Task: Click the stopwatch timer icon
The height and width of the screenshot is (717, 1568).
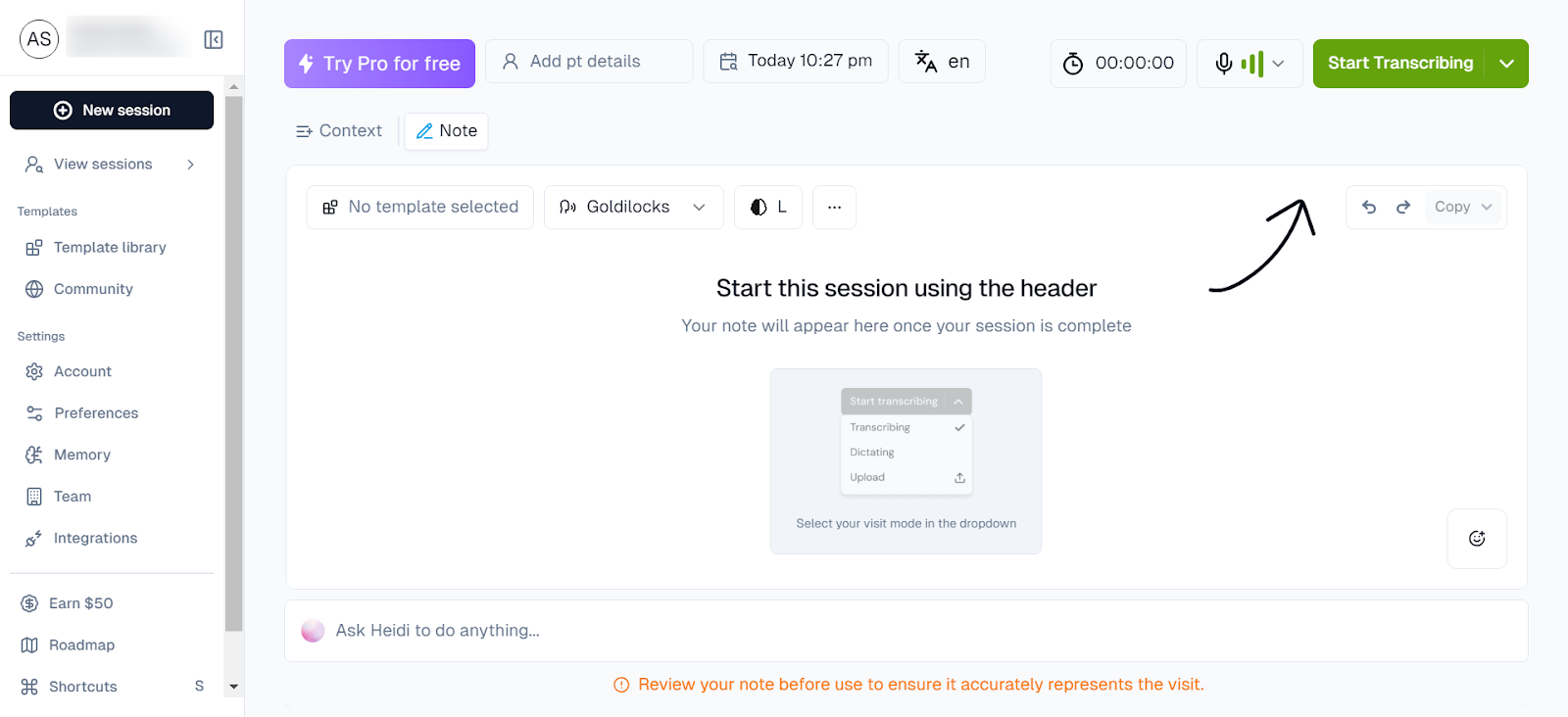Action: (x=1072, y=63)
